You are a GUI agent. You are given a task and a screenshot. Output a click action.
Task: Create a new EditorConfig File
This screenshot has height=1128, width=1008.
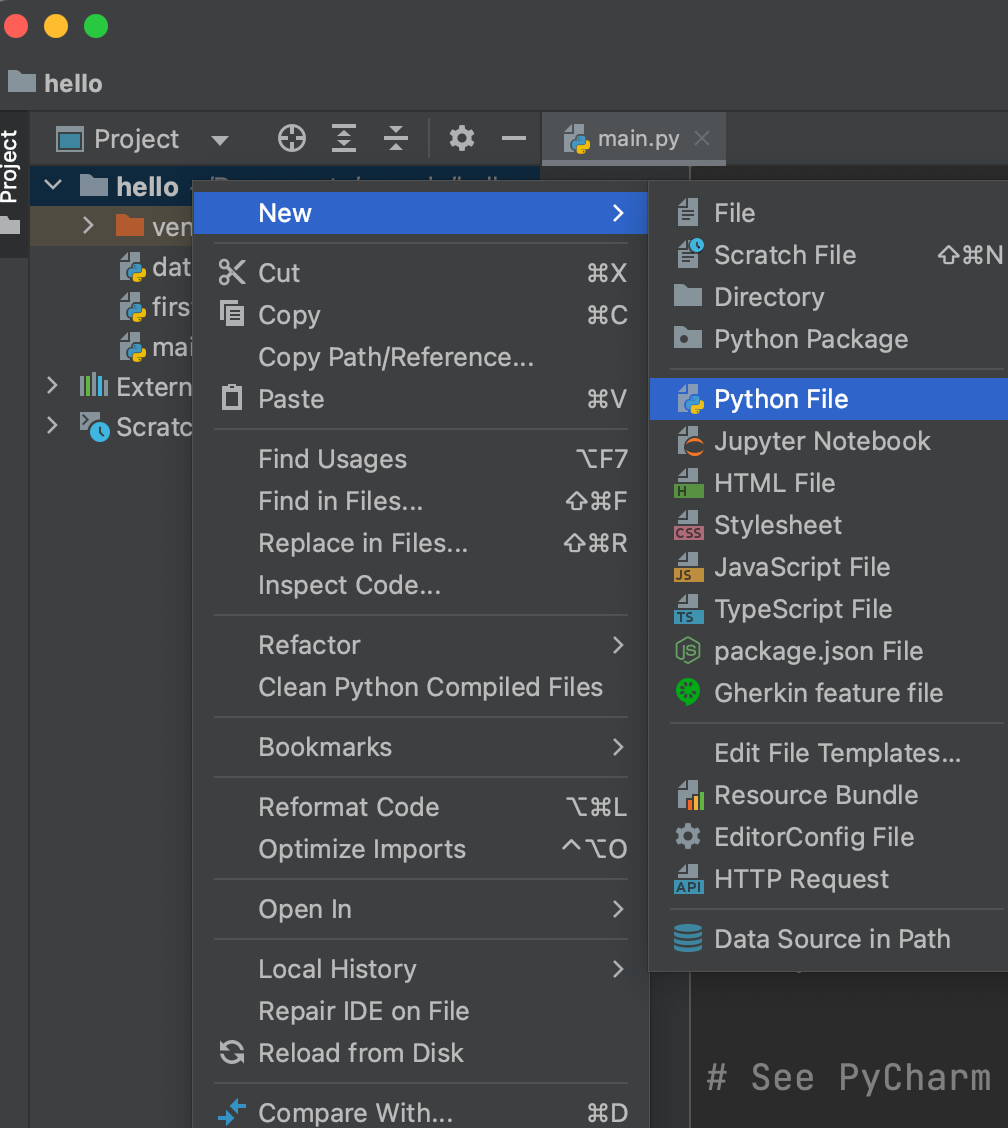(x=829, y=837)
